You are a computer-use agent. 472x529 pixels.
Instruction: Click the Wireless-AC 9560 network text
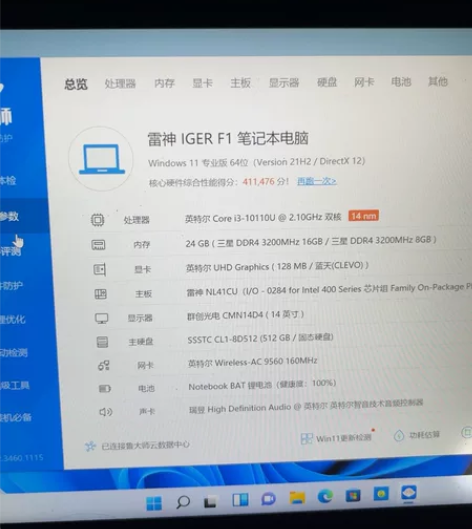pos(252,362)
